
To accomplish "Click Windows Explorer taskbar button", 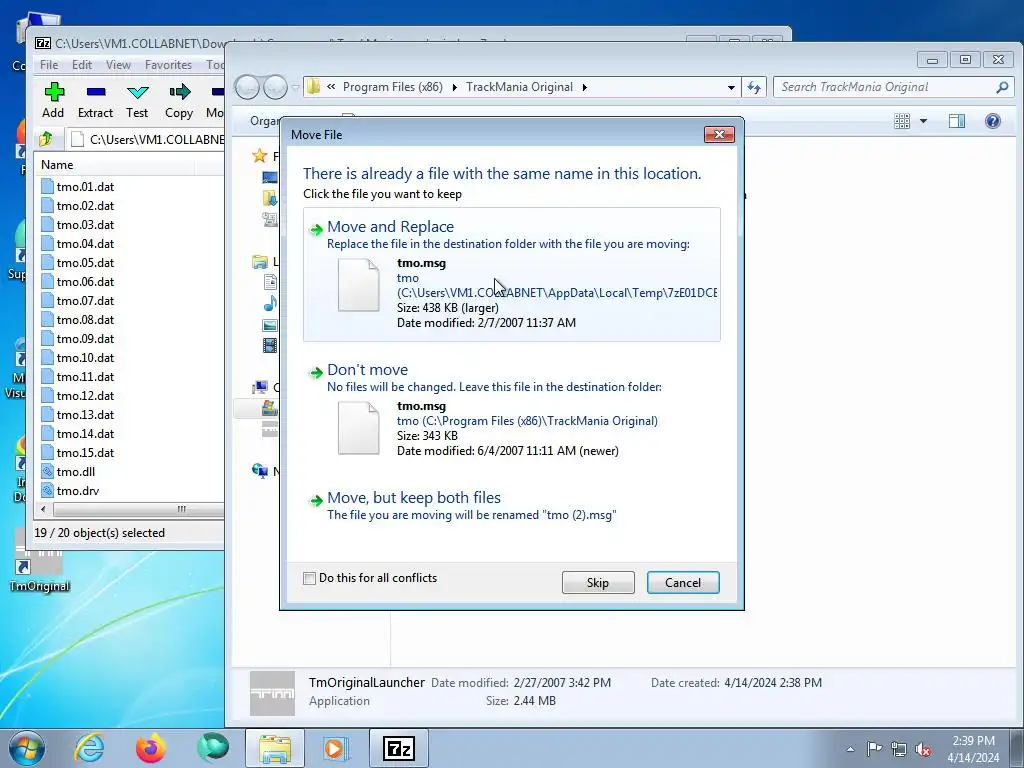I will point(275,748).
